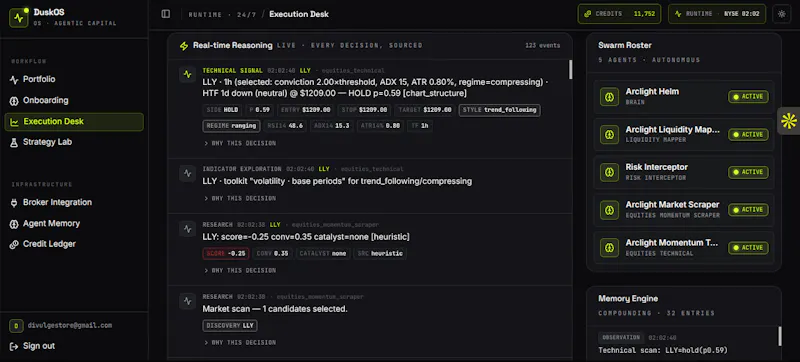800x362 pixels.
Task: Click the Strategy Lab flask icon
Action: pyautogui.click(x=14, y=142)
